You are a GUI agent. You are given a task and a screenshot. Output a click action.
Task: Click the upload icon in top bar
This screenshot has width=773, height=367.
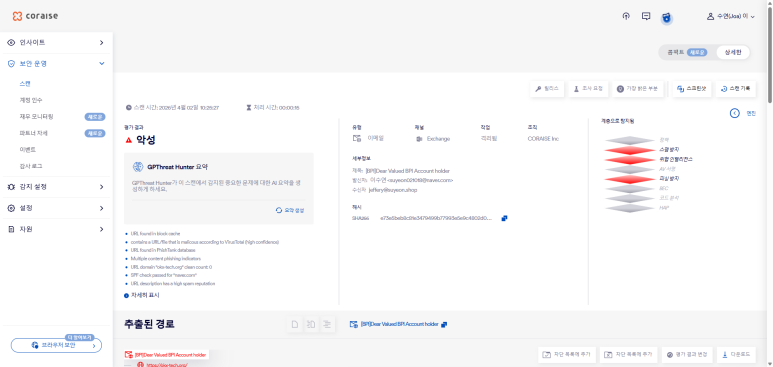click(626, 16)
